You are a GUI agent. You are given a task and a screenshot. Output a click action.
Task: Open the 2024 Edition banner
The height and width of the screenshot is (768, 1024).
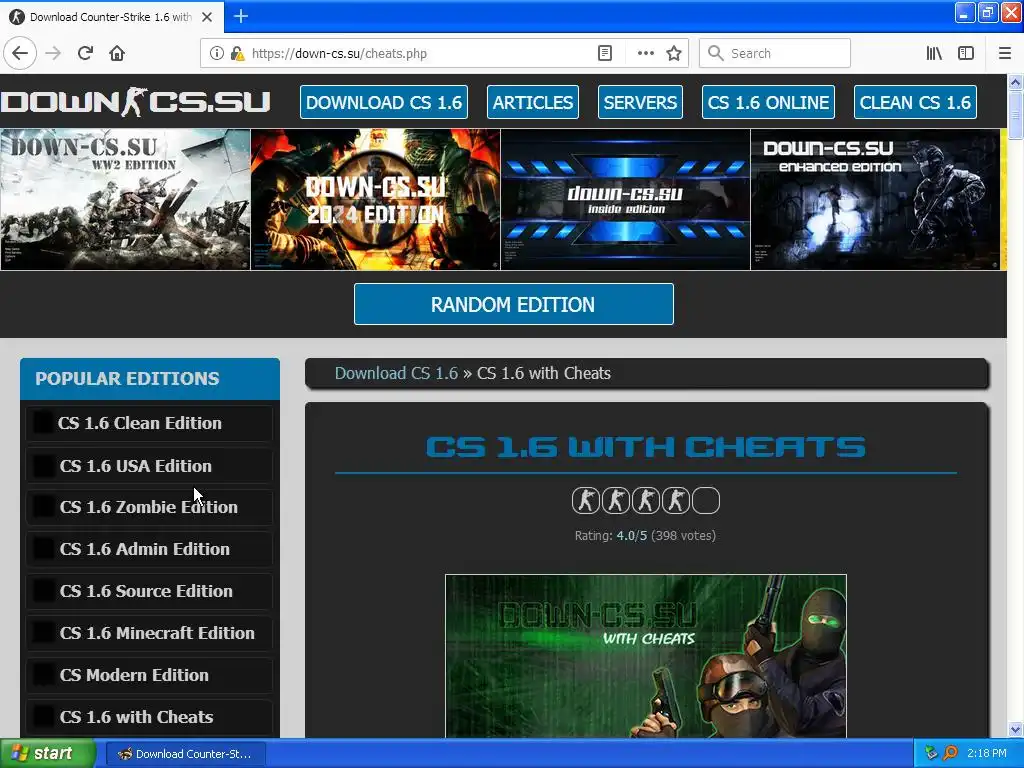376,199
